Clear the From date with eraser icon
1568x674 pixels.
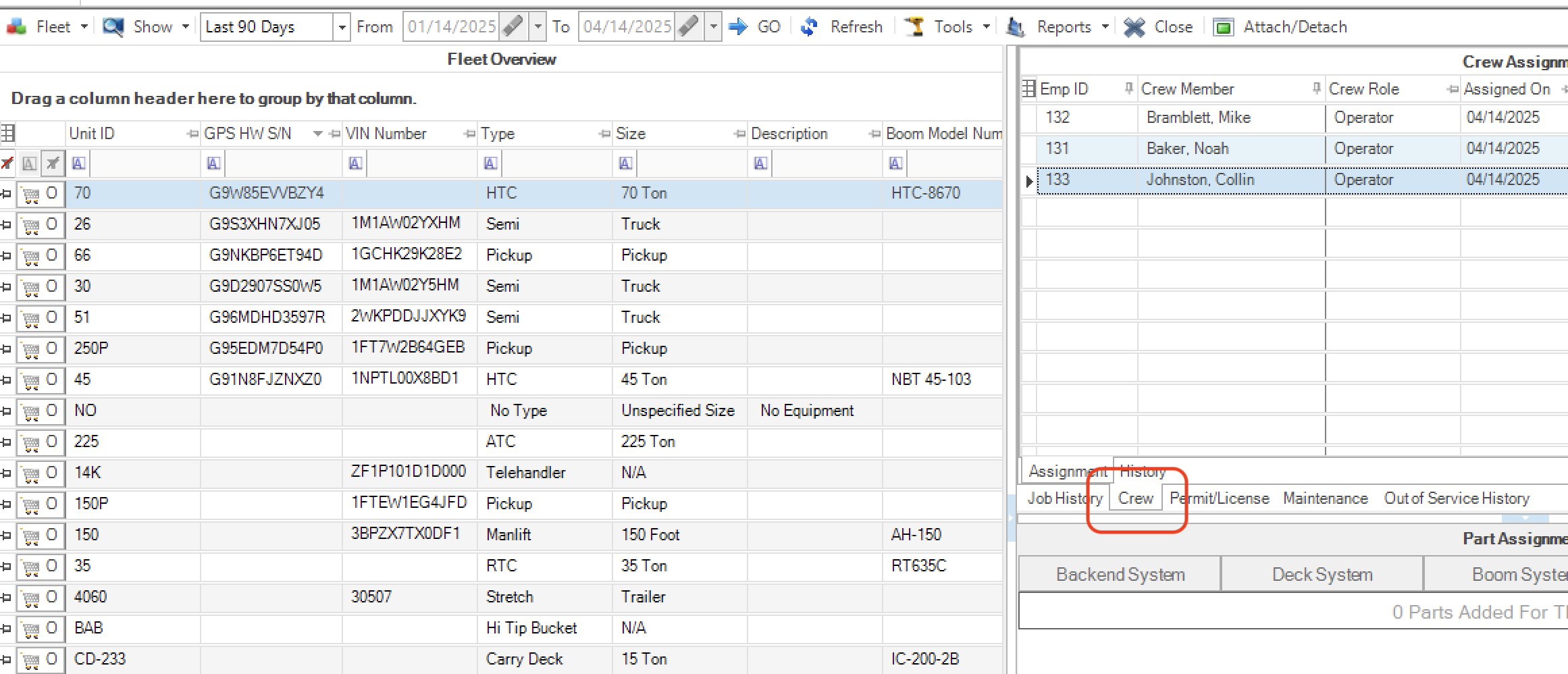tap(513, 27)
